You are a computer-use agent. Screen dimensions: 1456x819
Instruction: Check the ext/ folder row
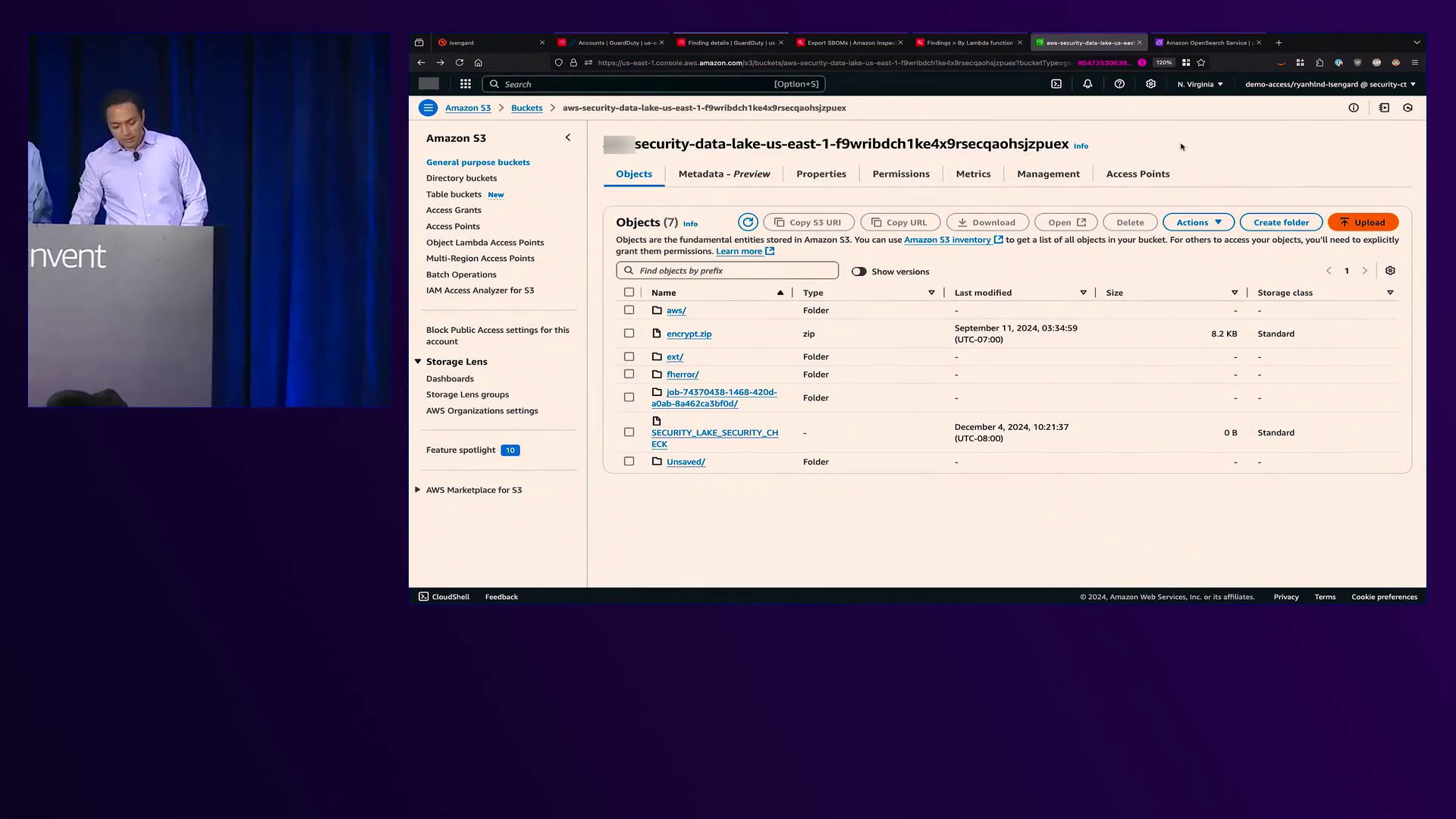(x=629, y=356)
